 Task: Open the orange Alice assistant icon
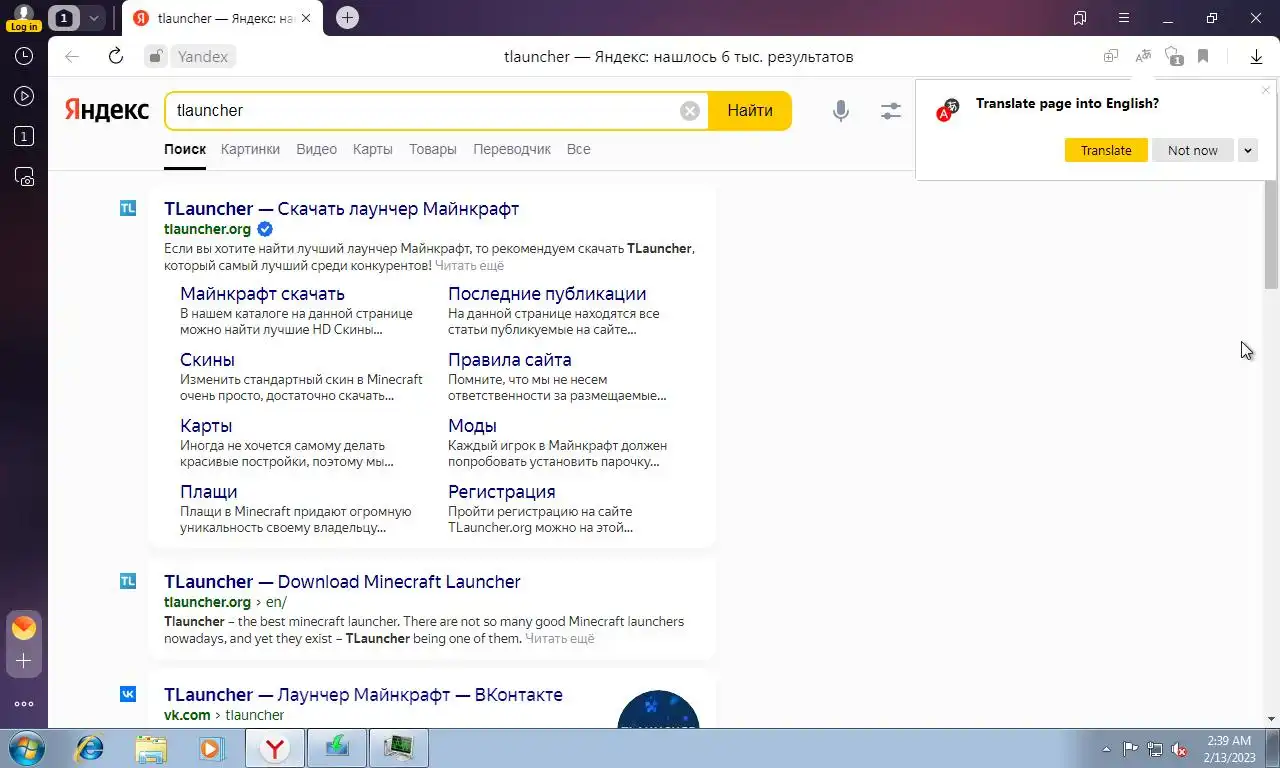pos(24,627)
